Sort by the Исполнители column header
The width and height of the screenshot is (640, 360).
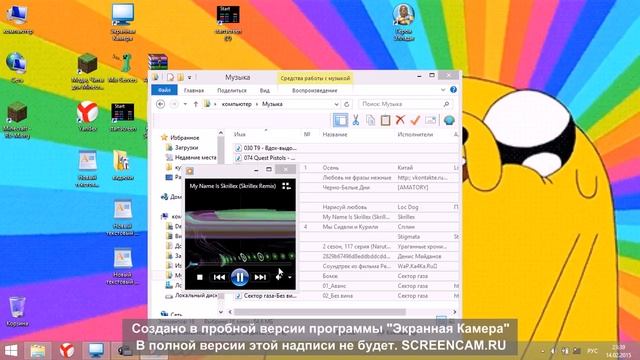(x=415, y=134)
